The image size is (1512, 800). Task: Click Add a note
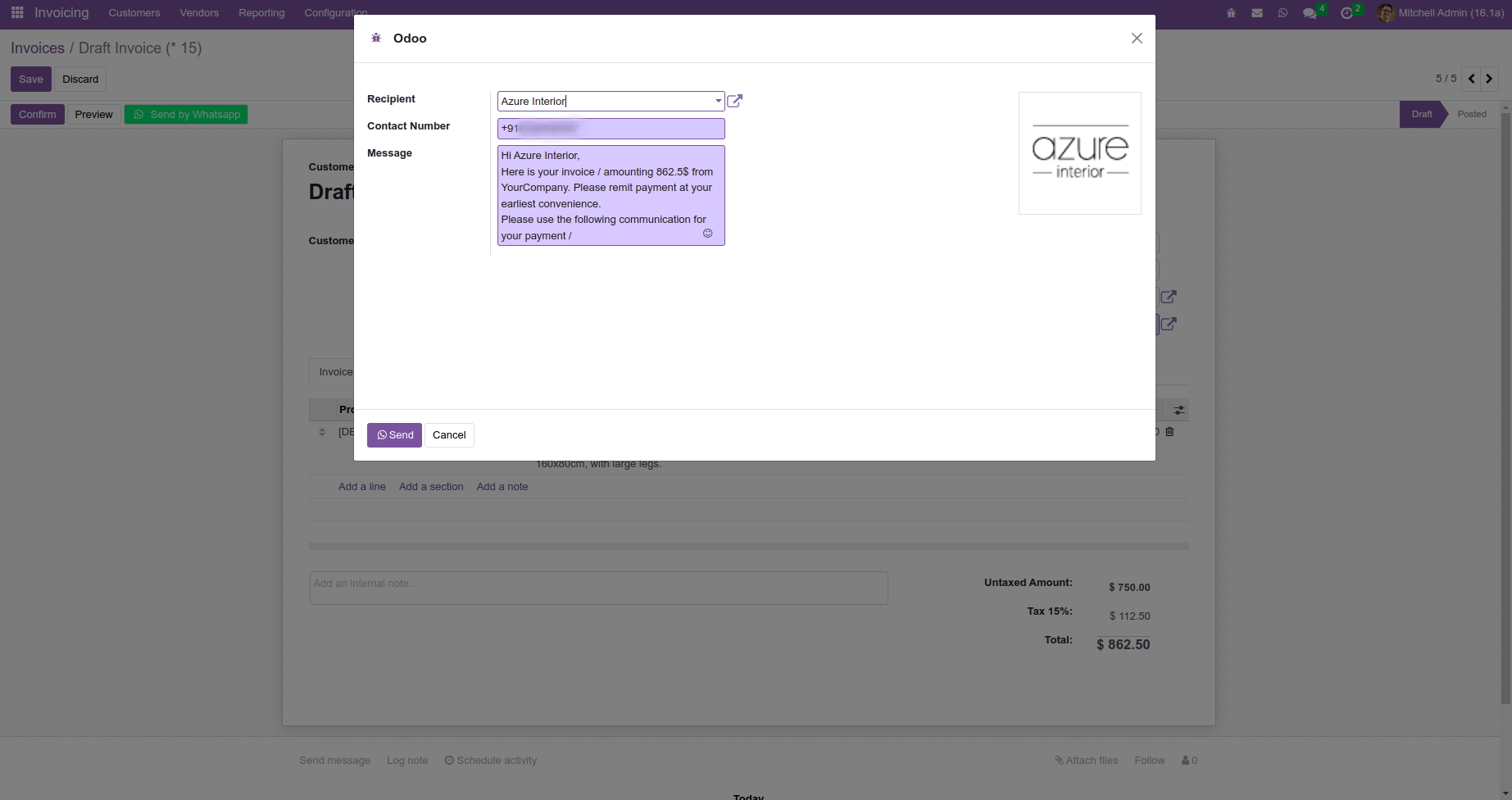coord(502,487)
